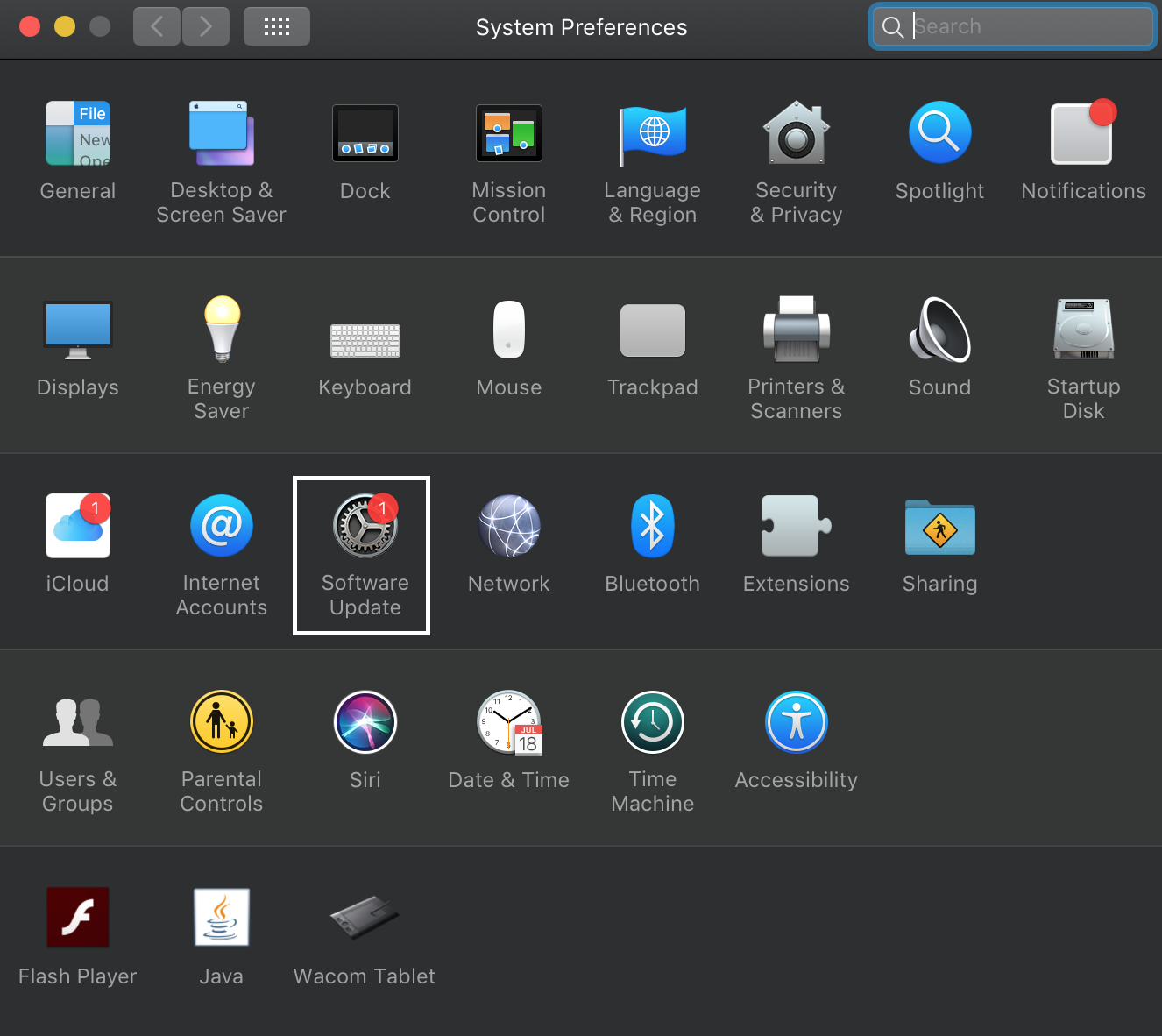Go back with the left arrow button
The width and height of the screenshot is (1162, 1036).
(157, 26)
